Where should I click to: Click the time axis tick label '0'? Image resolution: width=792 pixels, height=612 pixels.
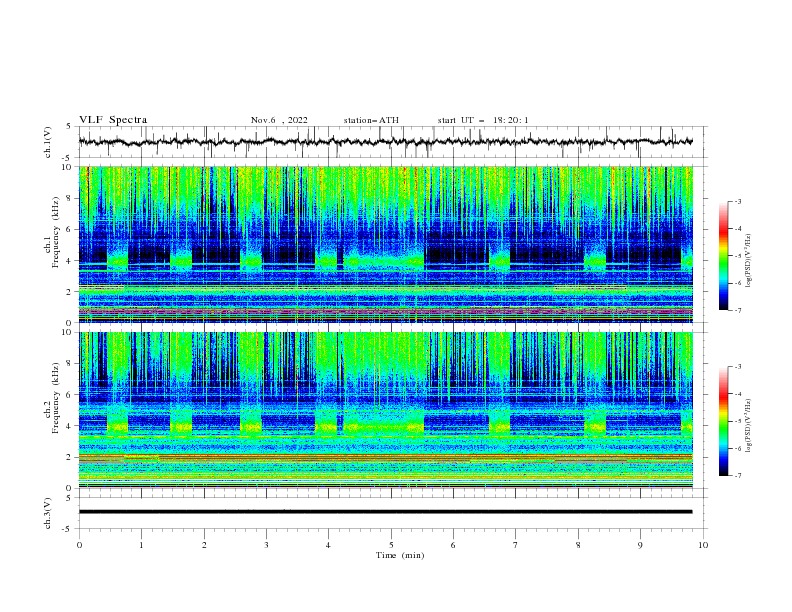pos(79,545)
